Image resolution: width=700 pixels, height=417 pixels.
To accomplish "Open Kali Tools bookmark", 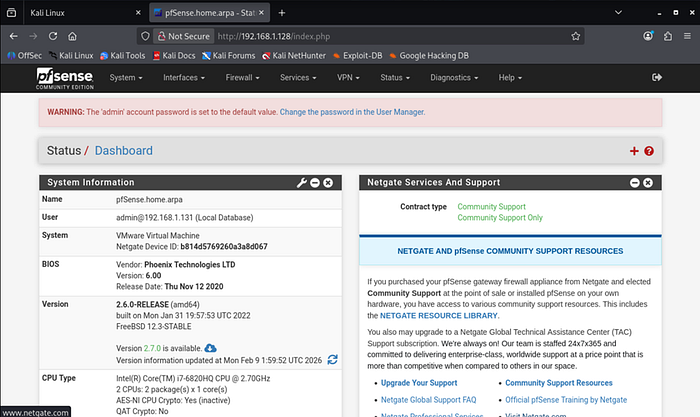I will coord(123,55).
